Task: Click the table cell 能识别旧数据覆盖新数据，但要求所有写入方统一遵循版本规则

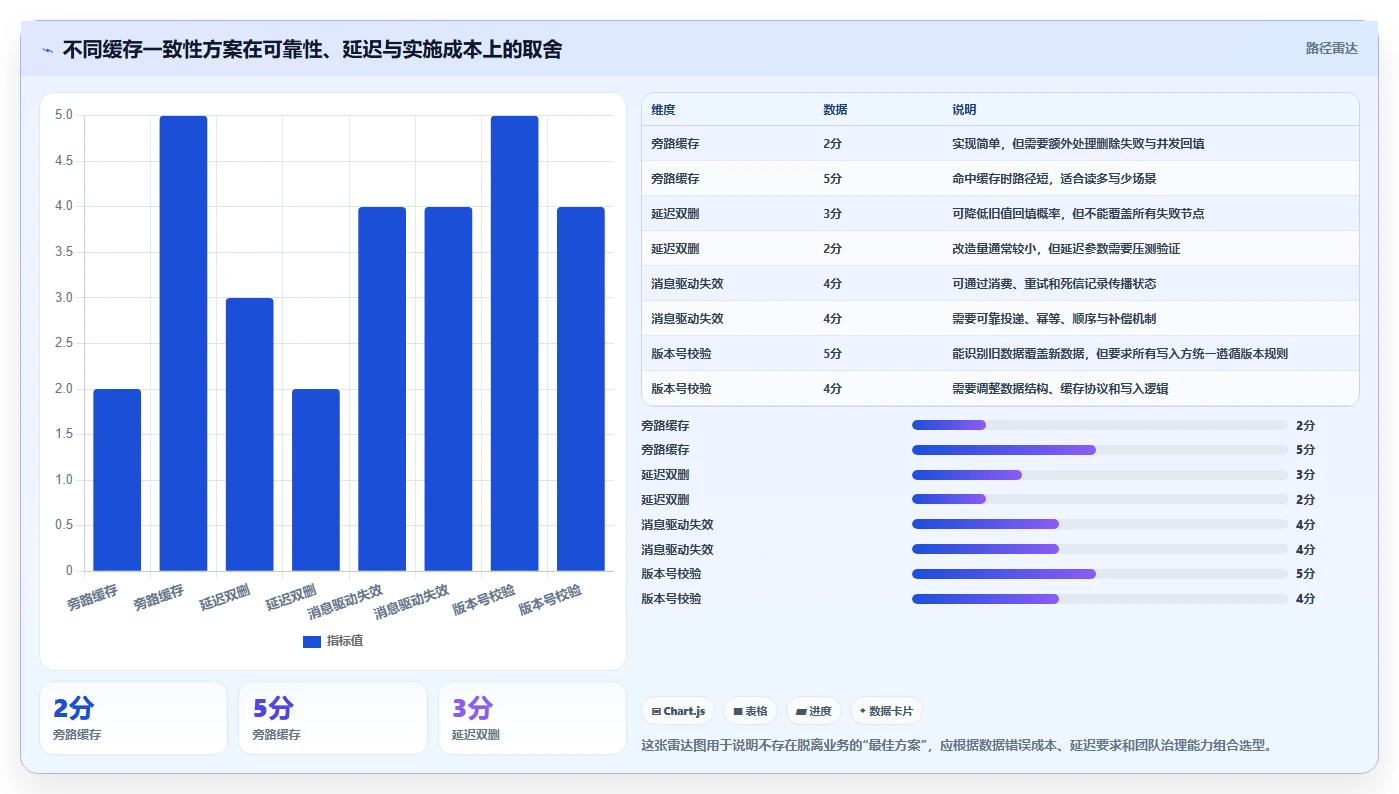Action: pos(1120,354)
